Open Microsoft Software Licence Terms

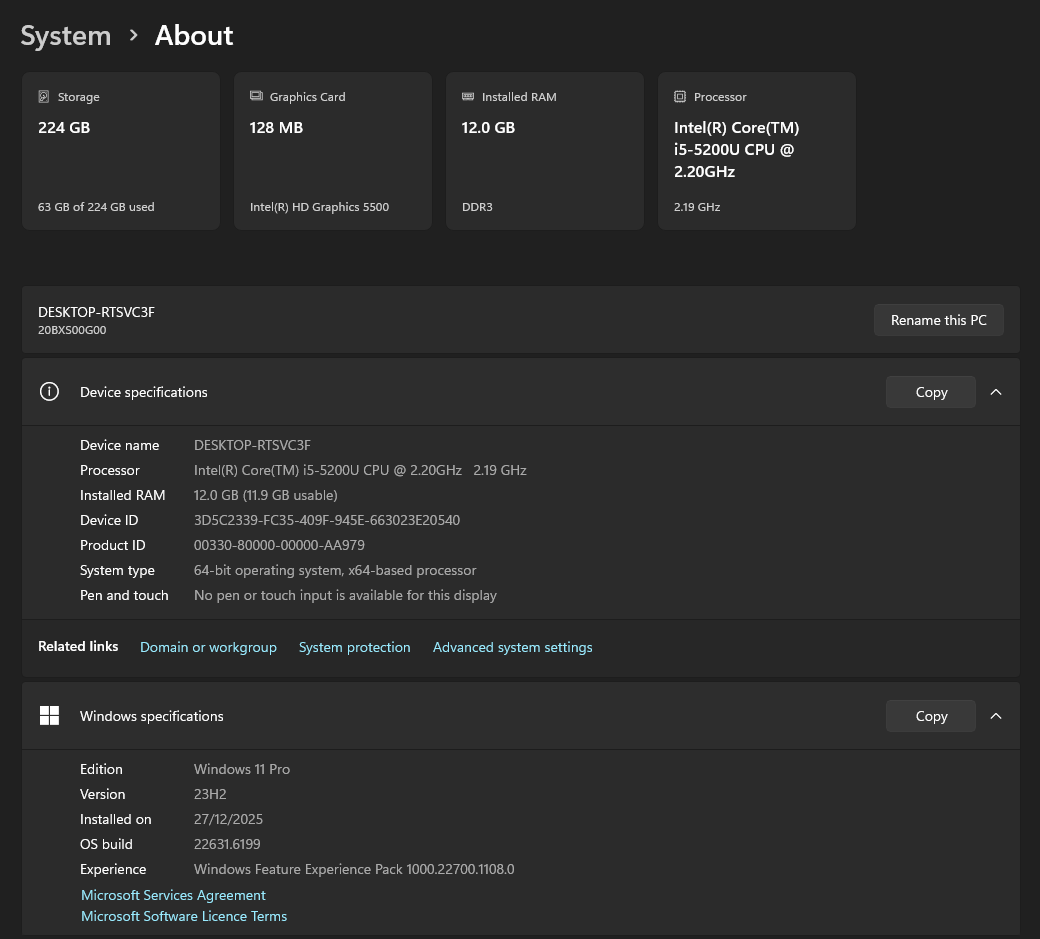pos(184,916)
